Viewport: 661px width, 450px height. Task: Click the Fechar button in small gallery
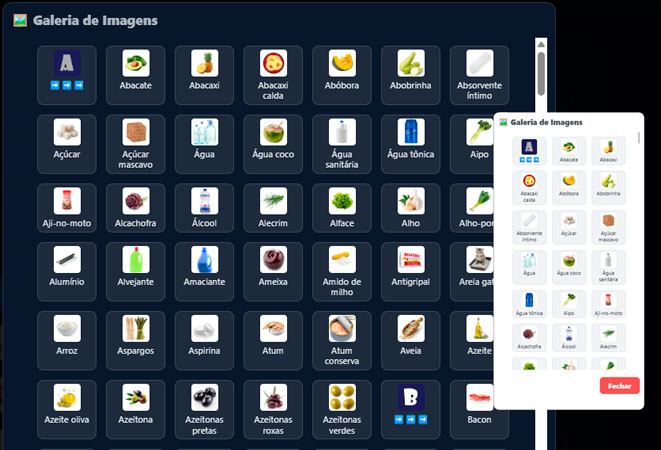(619, 385)
